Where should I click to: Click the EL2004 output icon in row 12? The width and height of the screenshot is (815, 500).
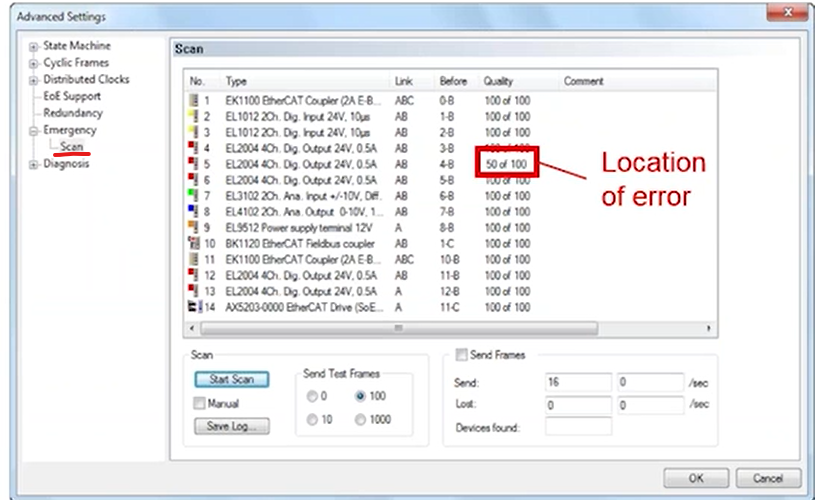193,275
